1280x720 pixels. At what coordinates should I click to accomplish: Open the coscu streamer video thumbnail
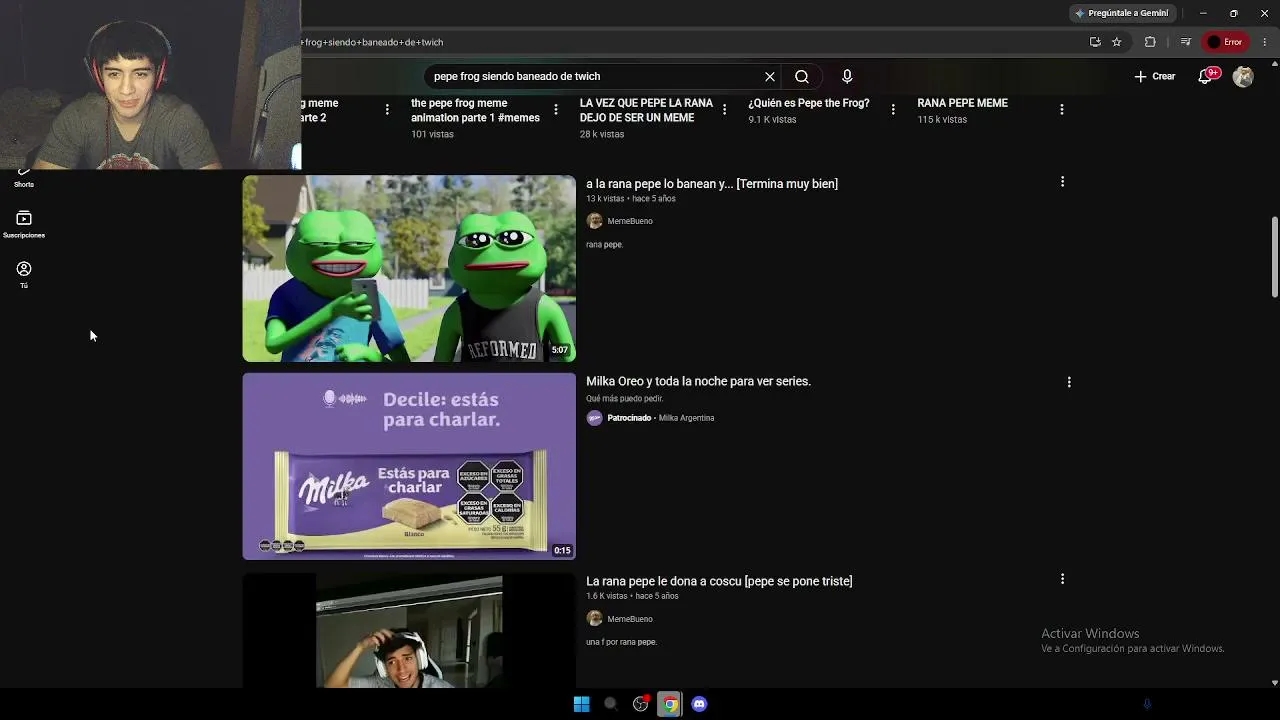pos(409,630)
